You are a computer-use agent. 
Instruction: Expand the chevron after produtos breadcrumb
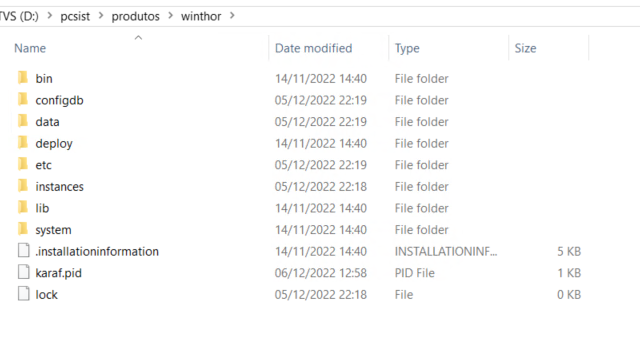coord(171,16)
